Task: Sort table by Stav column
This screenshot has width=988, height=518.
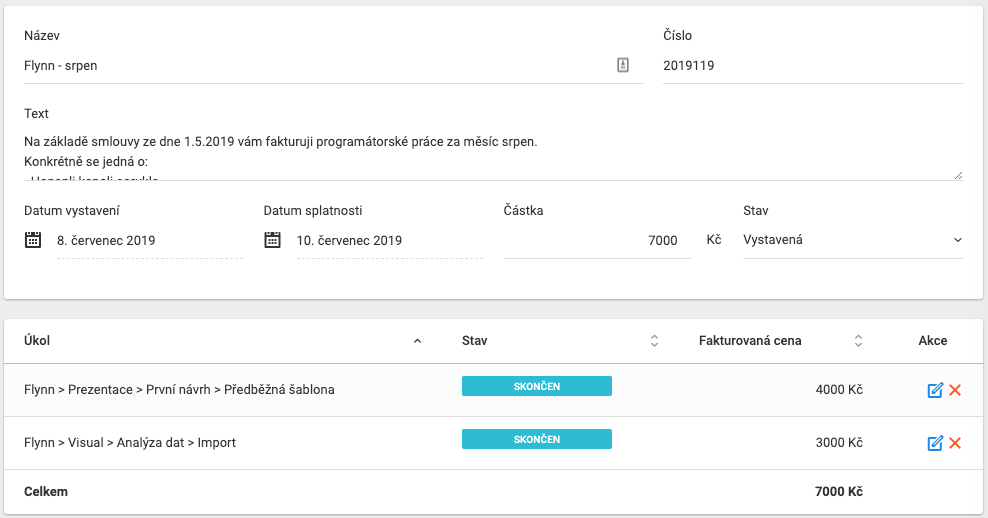Action: (x=654, y=341)
